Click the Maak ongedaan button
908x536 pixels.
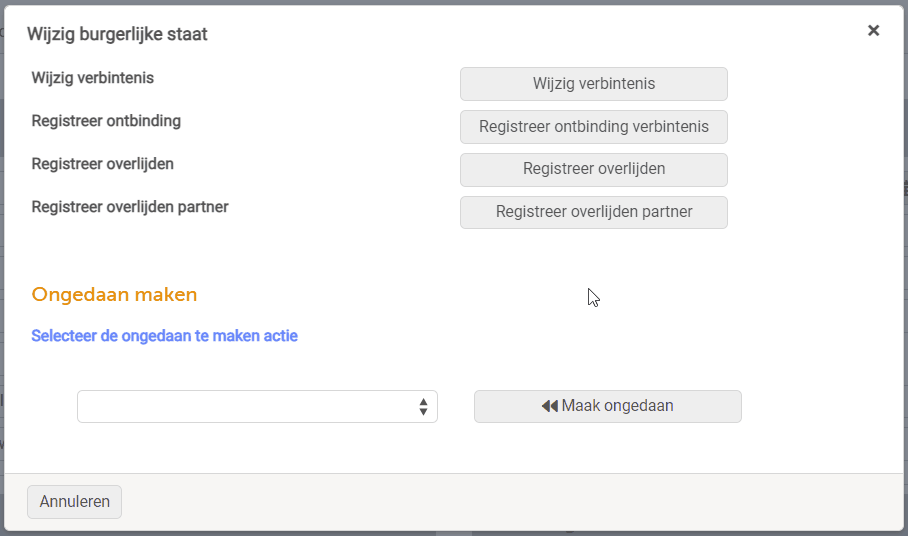607,406
